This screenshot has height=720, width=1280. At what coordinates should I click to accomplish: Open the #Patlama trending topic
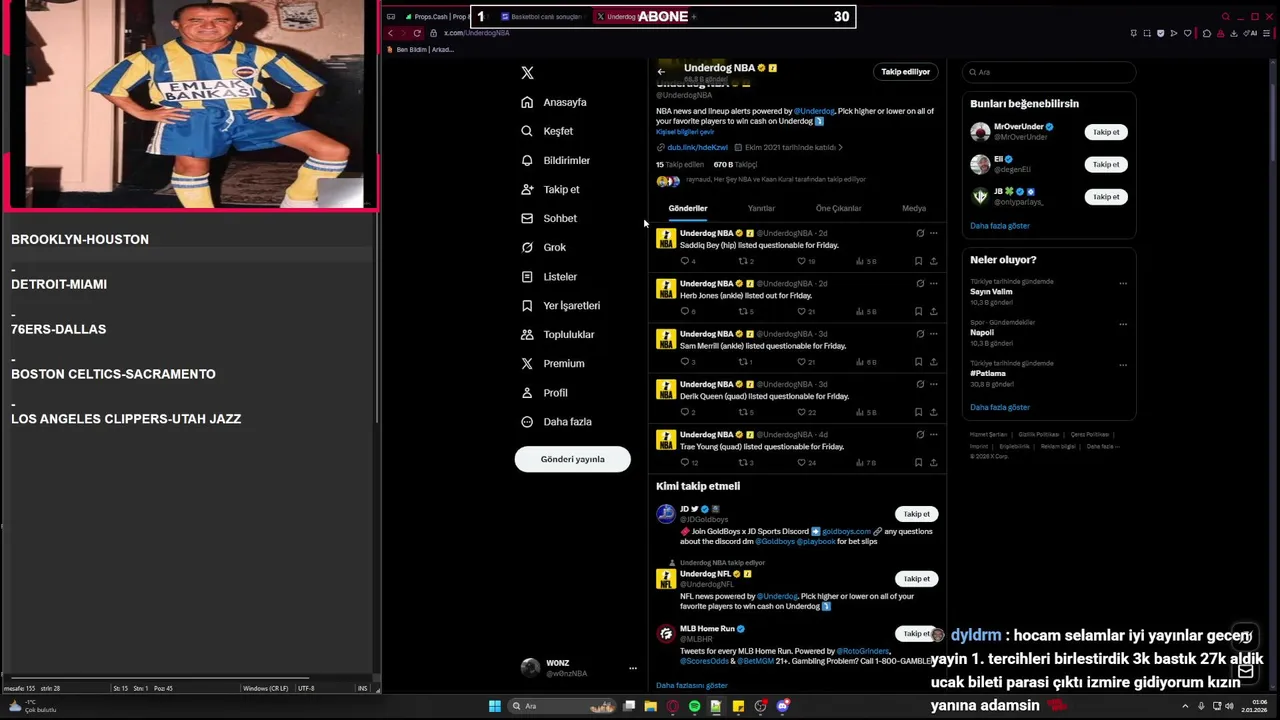coord(988,373)
